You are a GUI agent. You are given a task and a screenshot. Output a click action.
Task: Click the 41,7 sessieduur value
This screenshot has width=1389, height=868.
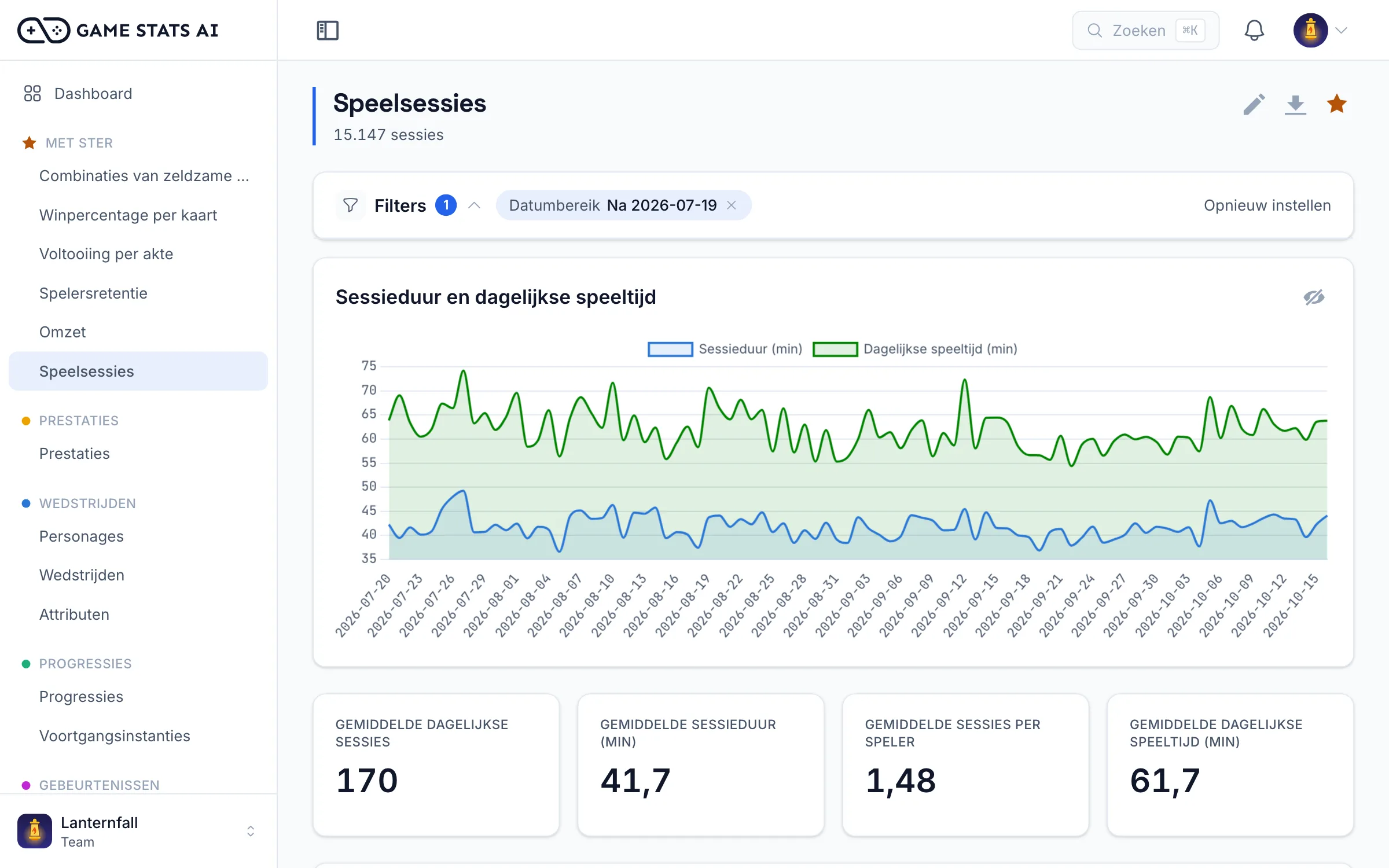635,781
